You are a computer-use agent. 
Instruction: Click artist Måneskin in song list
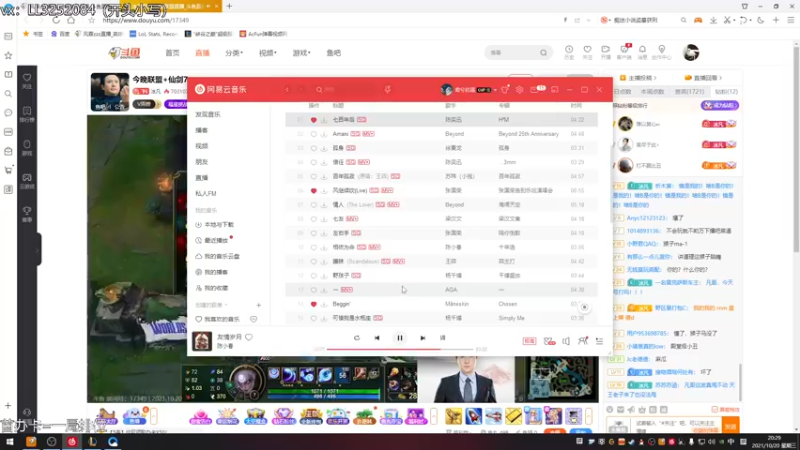point(457,304)
